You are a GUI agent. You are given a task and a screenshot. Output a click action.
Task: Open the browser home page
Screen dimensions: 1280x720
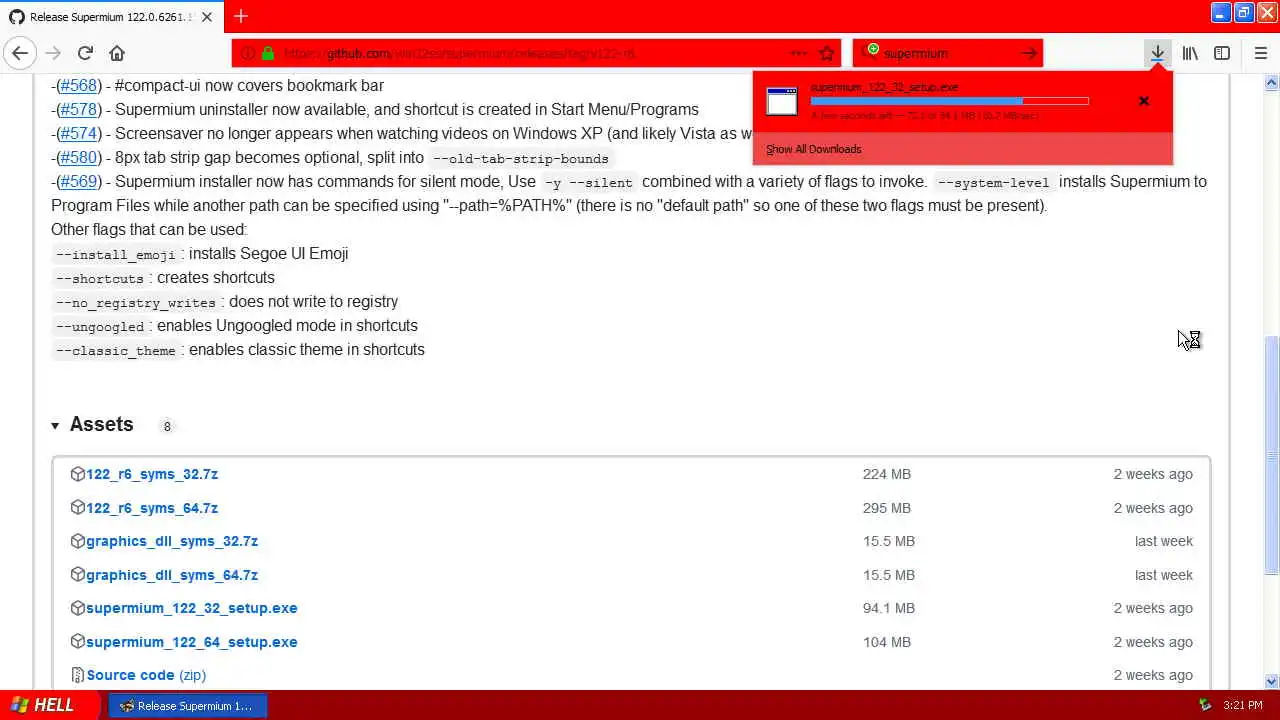point(117,53)
